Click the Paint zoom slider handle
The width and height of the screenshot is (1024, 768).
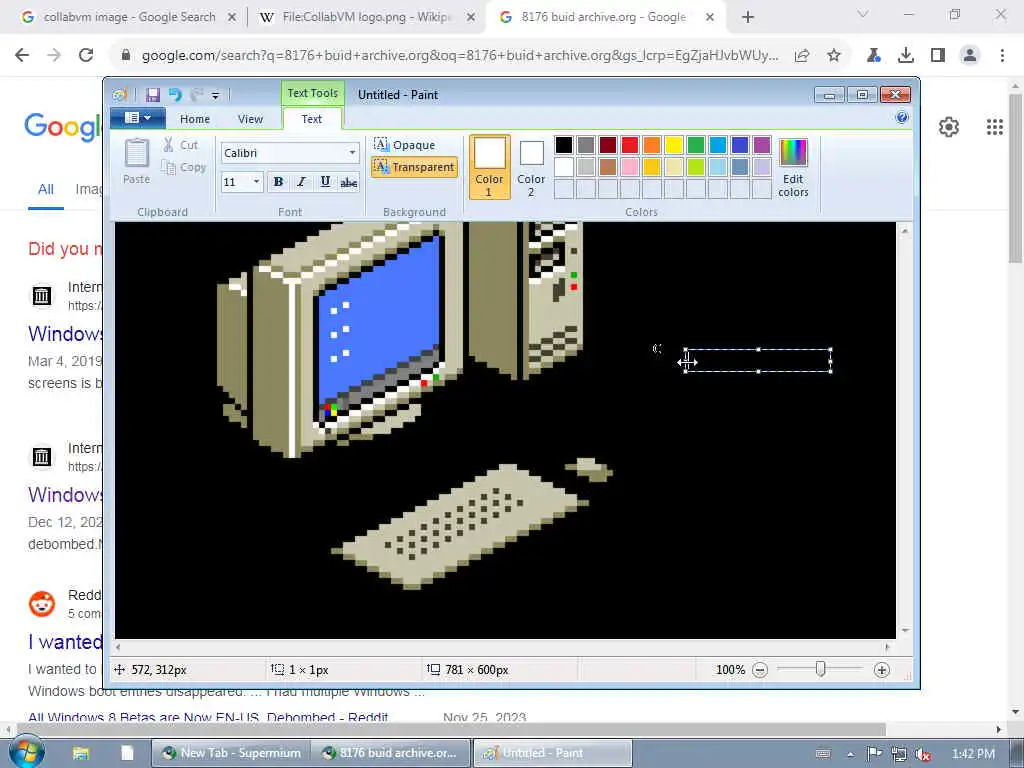(x=820, y=669)
